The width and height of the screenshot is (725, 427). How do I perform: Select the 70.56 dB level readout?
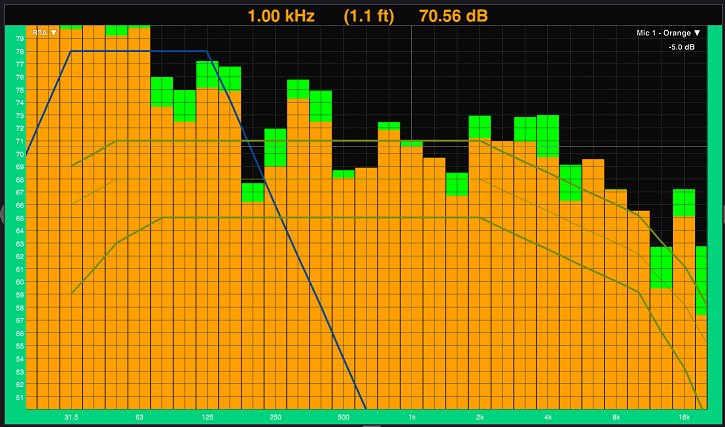pos(454,16)
